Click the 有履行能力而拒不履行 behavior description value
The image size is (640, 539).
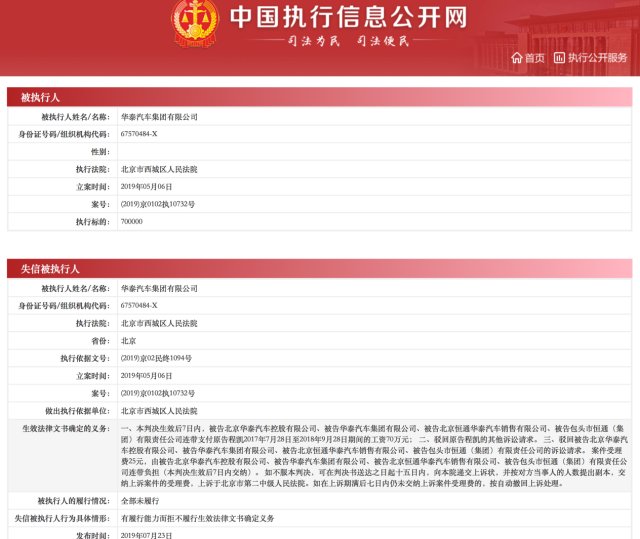[x=198, y=518]
